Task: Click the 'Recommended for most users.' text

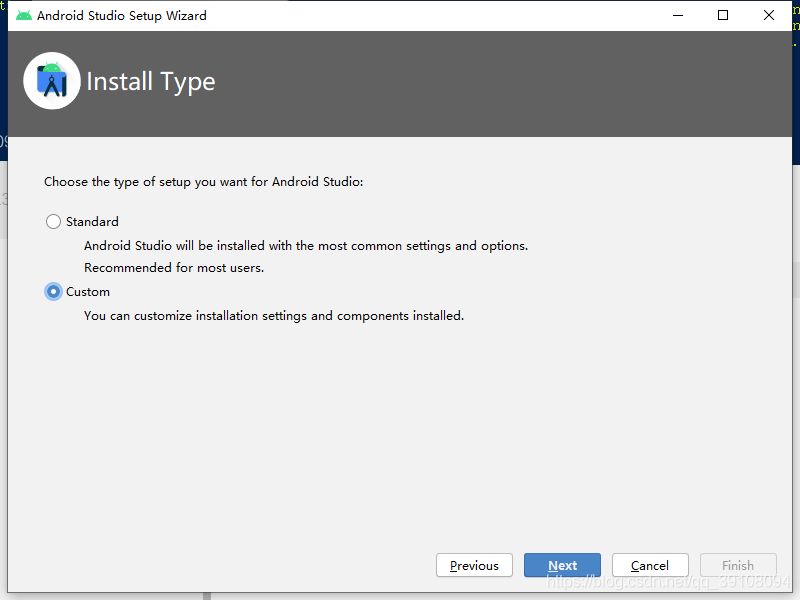Action: [174, 268]
